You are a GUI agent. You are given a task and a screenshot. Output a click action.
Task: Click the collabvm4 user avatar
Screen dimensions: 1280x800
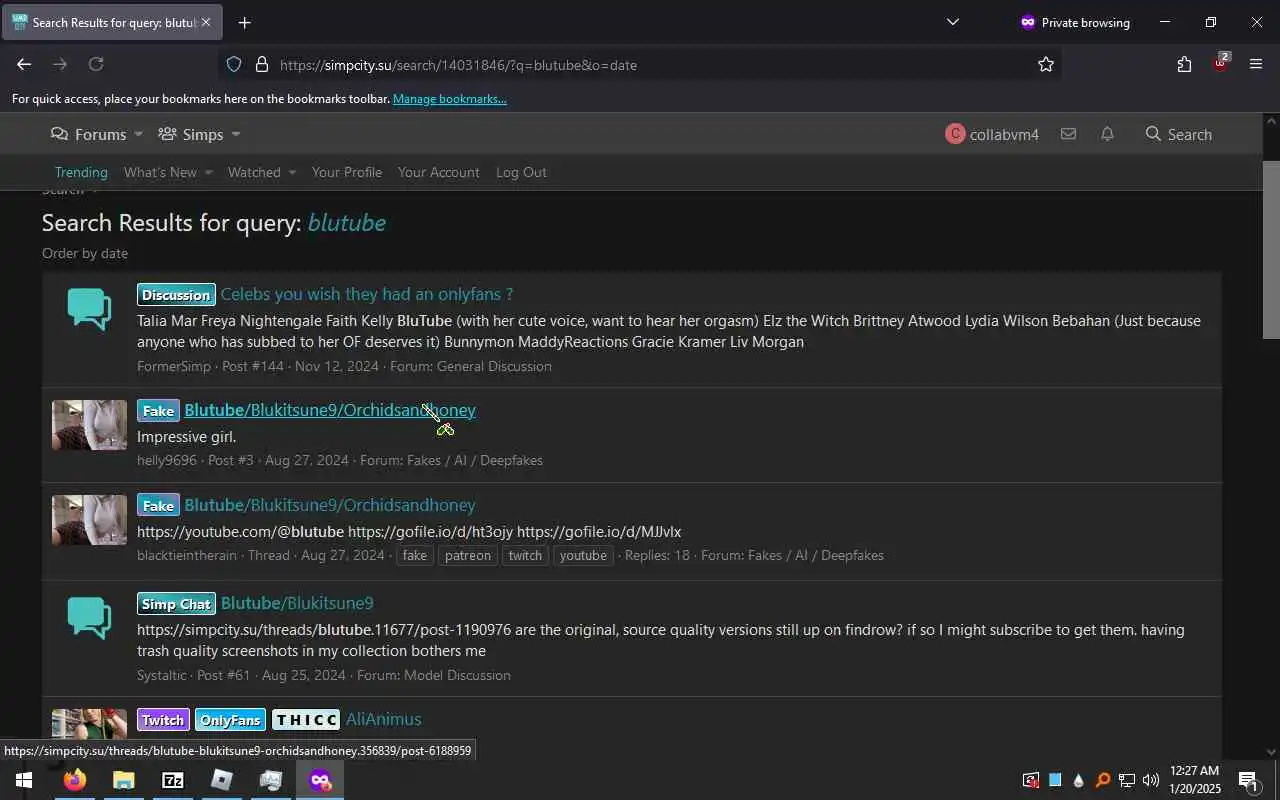click(x=955, y=134)
